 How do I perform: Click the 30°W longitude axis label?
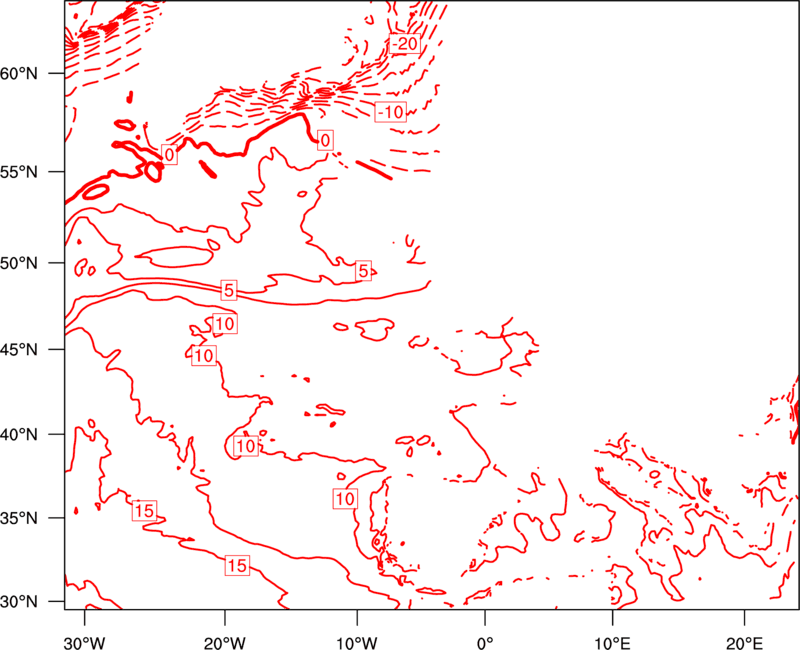[85, 643]
